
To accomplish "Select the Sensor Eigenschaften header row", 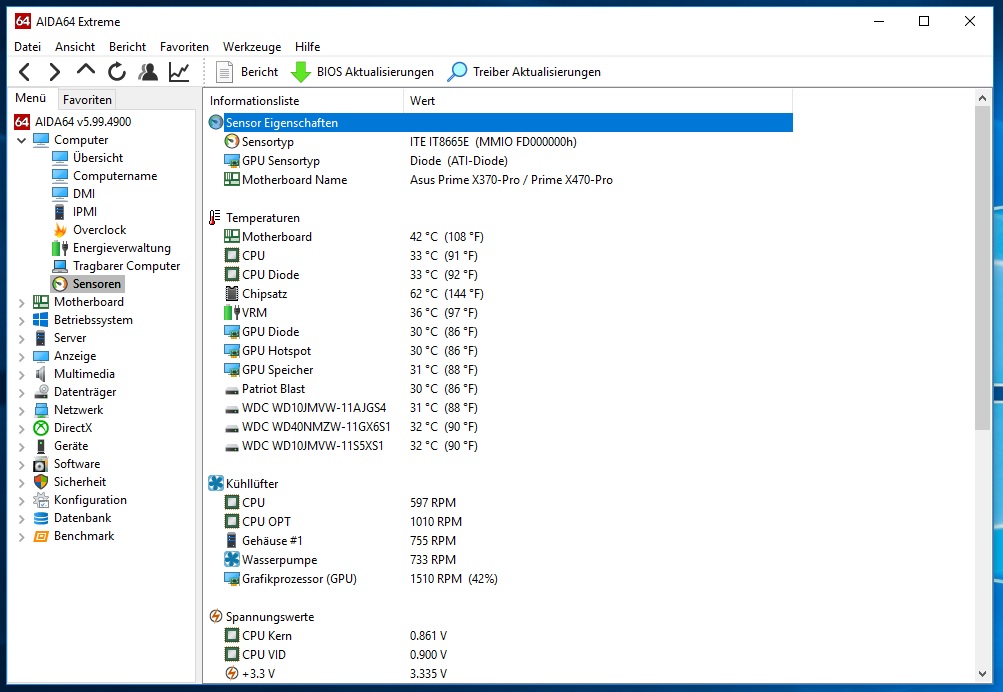I will point(500,122).
